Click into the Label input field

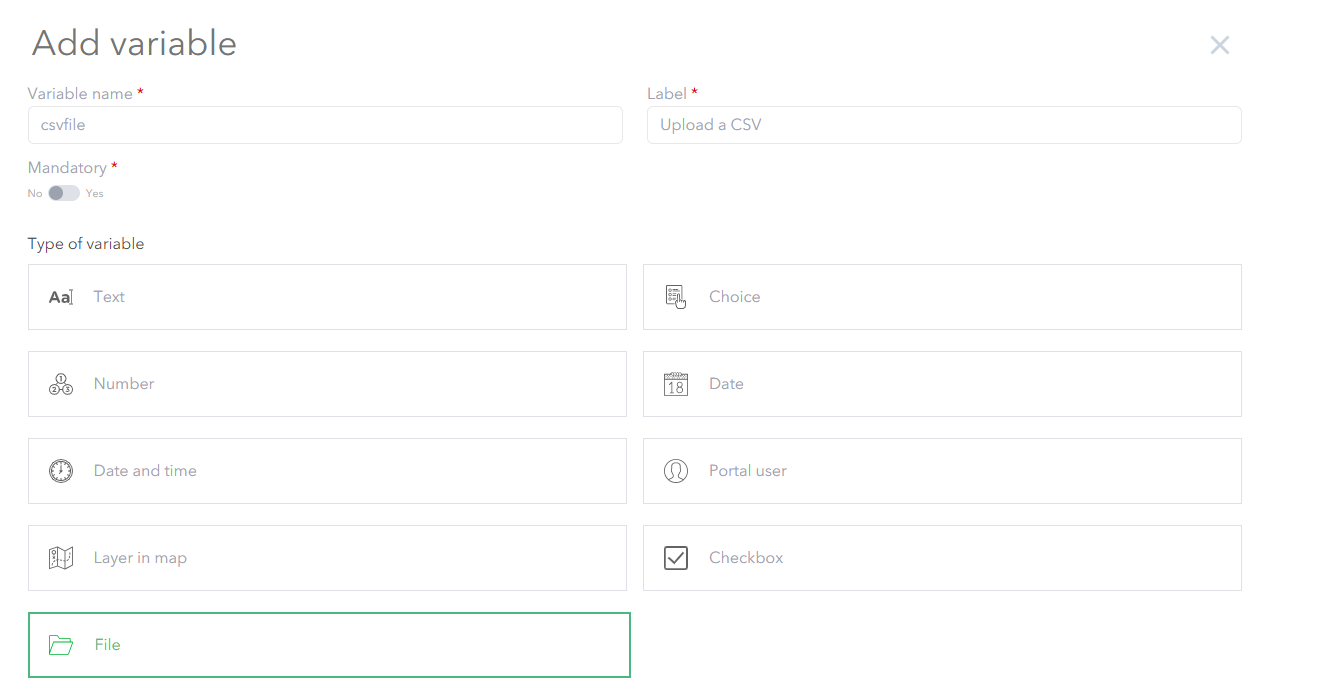[944, 125]
